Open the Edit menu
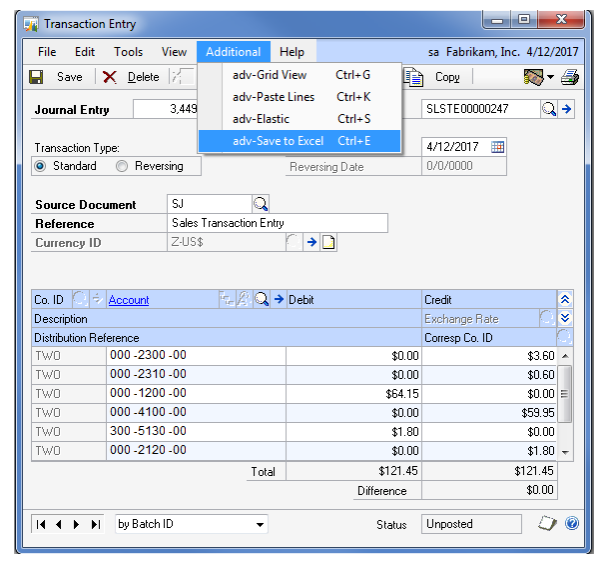The height and width of the screenshot is (566, 606). click(85, 52)
